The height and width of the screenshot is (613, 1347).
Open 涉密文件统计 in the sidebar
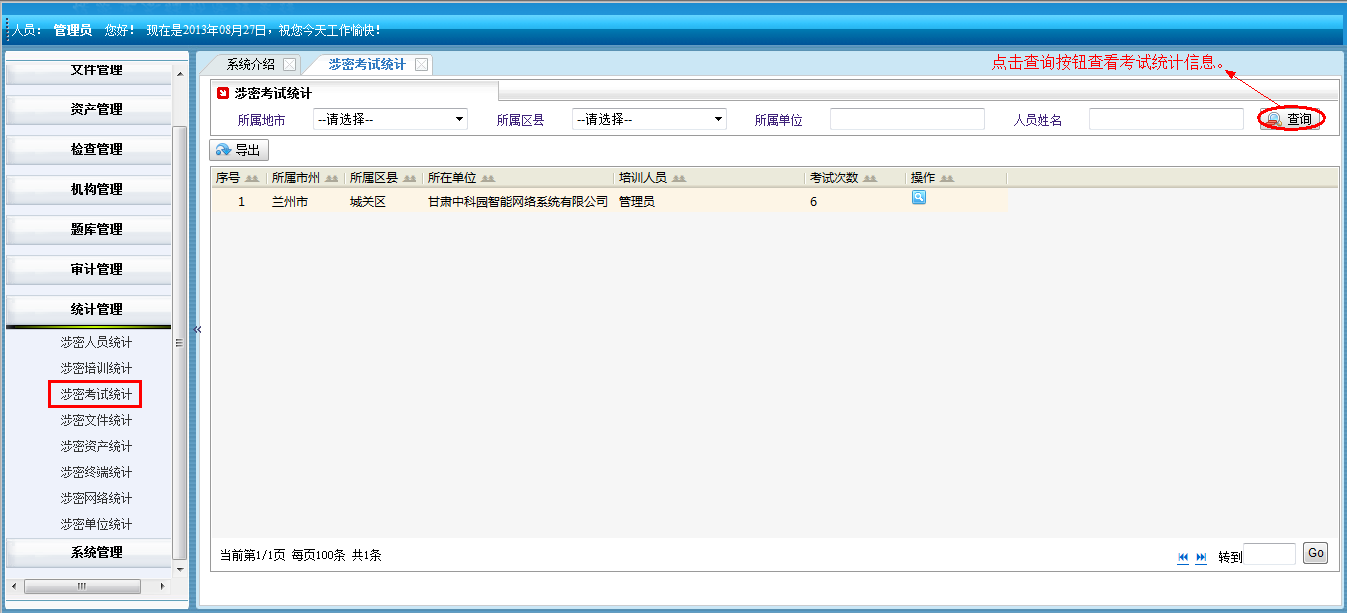pos(96,420)
